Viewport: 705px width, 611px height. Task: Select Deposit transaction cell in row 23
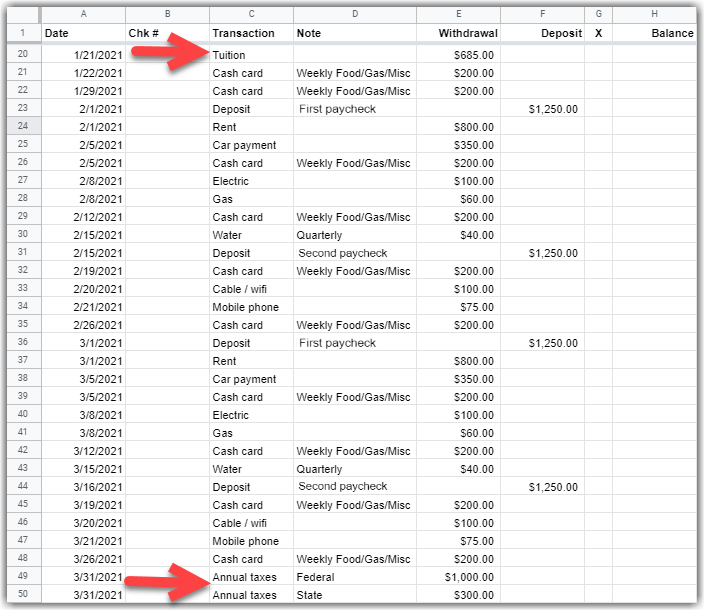[x=251, y=109]
